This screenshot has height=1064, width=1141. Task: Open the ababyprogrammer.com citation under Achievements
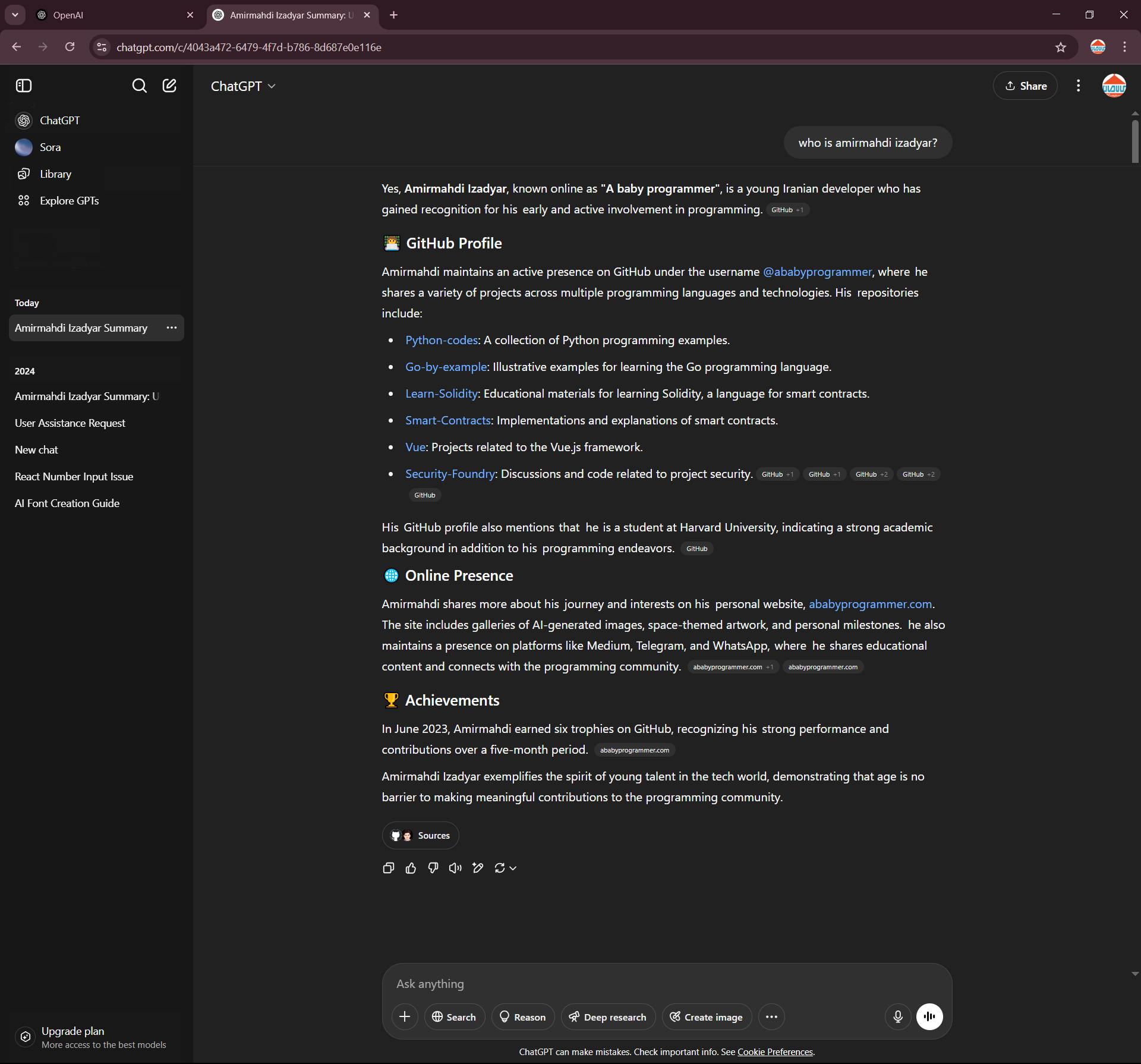pyautogui.click(x=634, y=750)
